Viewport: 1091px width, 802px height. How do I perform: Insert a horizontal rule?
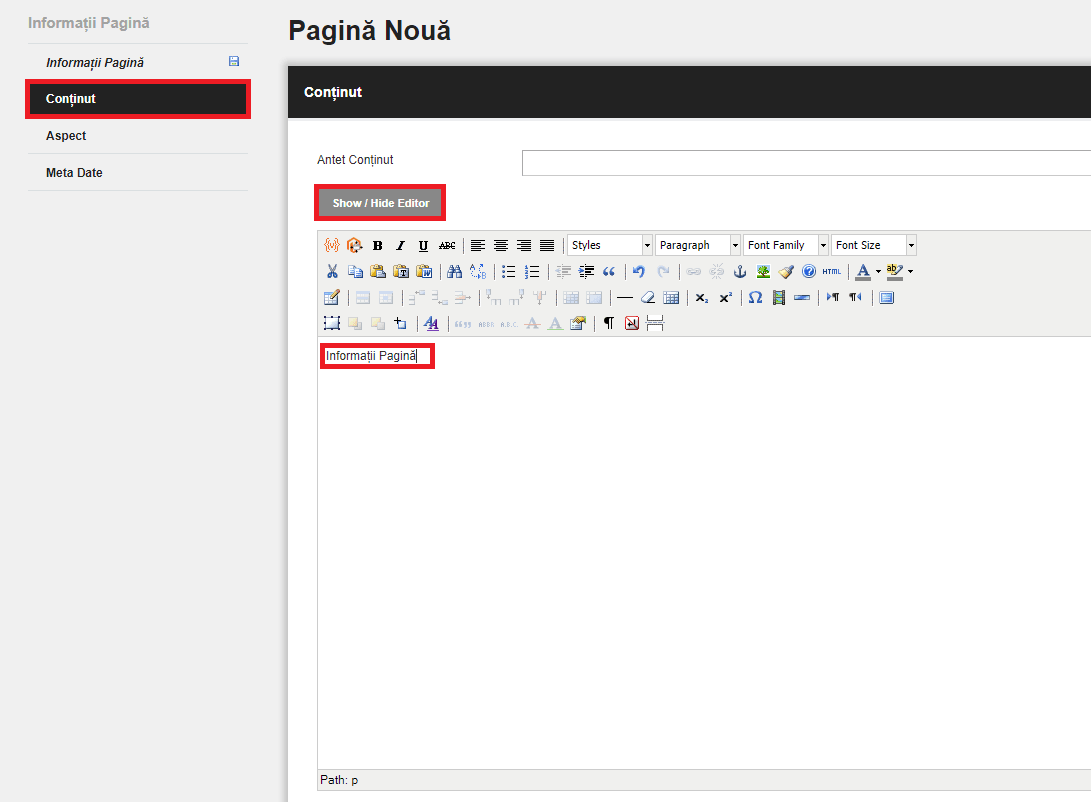[625, 298]
